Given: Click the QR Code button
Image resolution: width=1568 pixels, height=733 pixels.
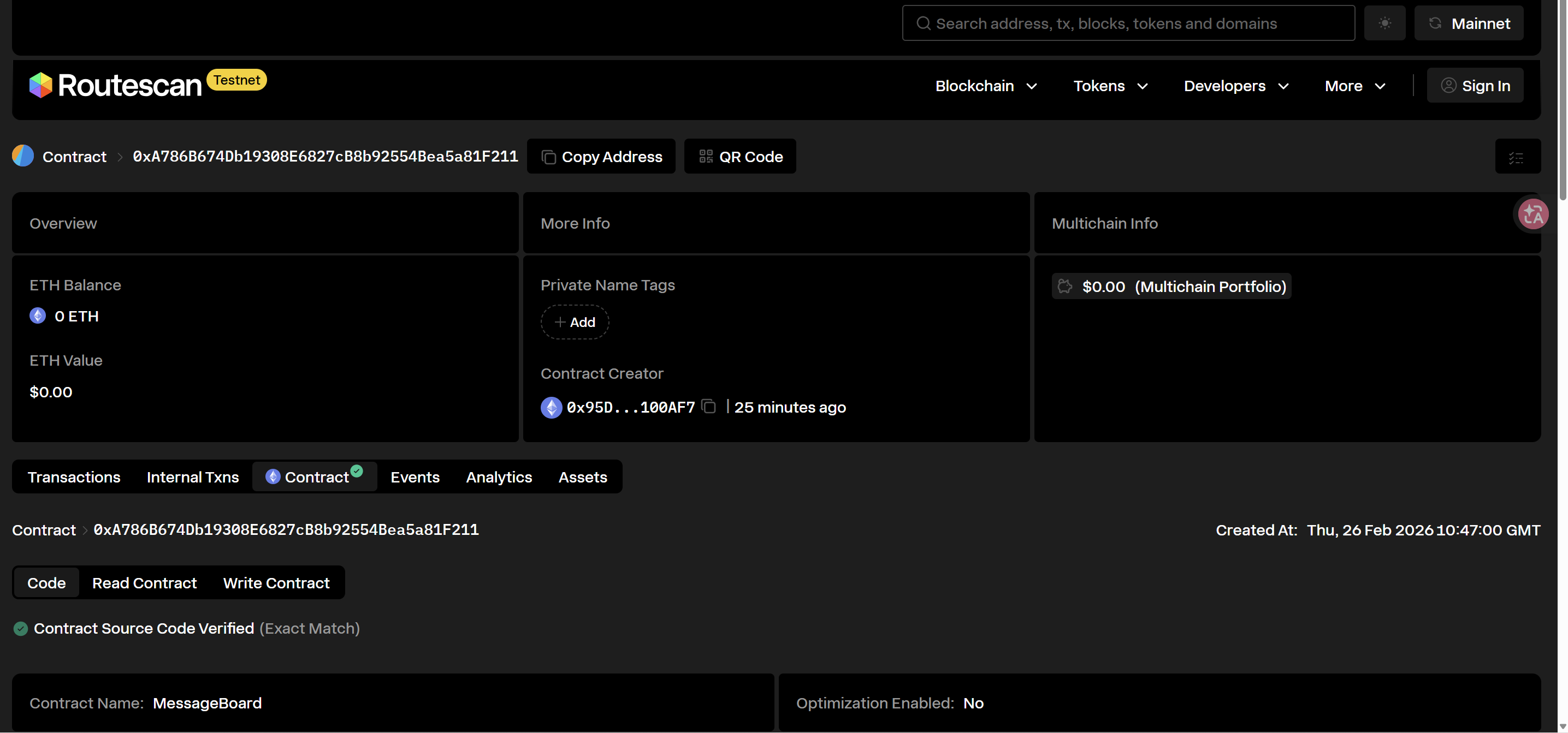Looking at the screenshot, I should click(739, 156).
